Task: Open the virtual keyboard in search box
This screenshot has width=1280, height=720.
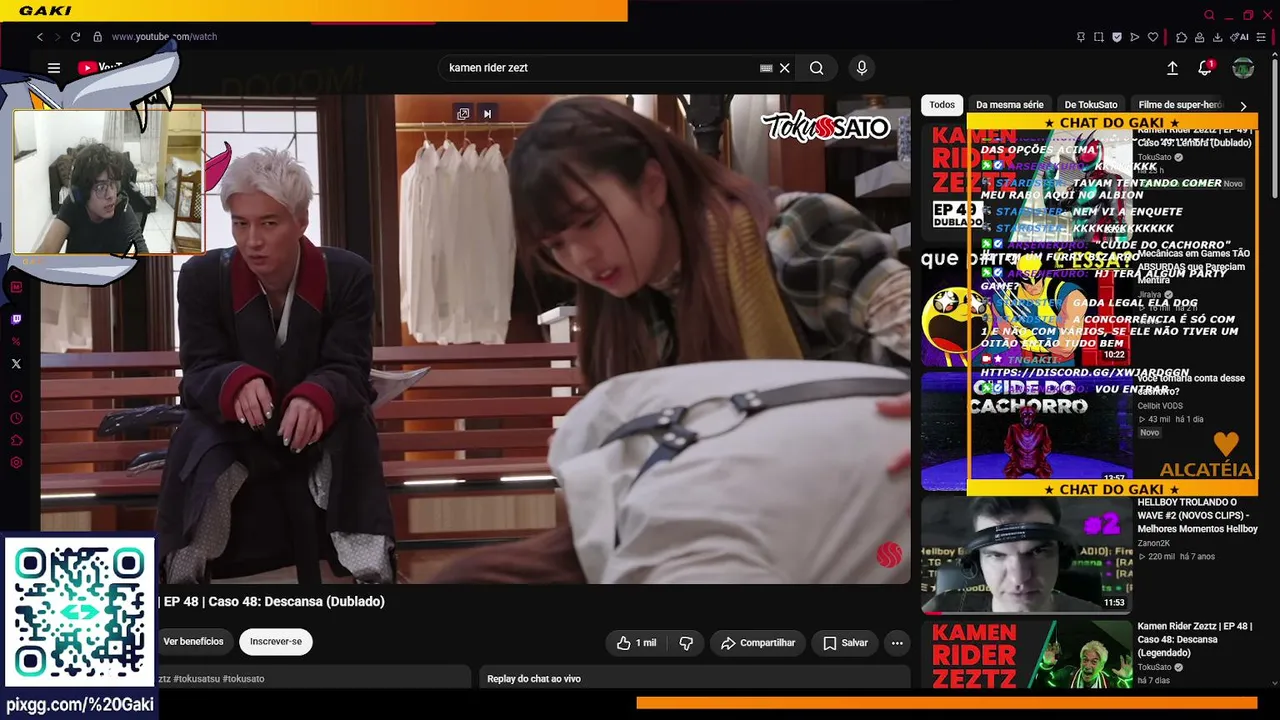Action: click(x=766, y=68)
